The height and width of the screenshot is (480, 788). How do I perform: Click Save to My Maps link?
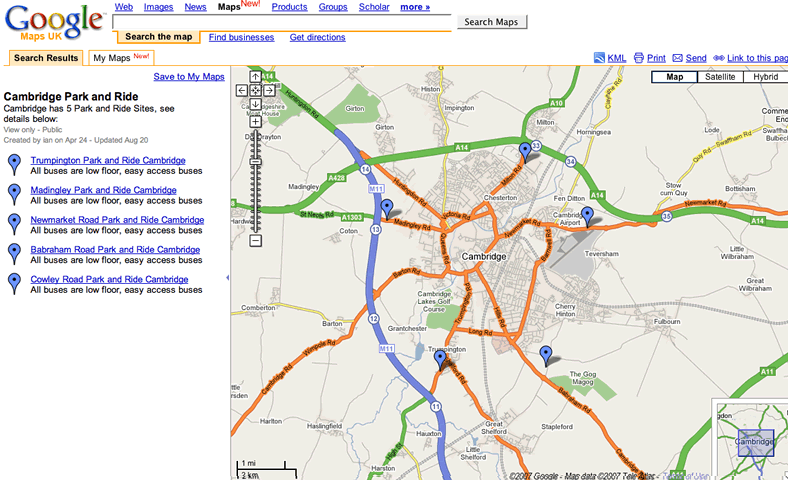[189, 76]
